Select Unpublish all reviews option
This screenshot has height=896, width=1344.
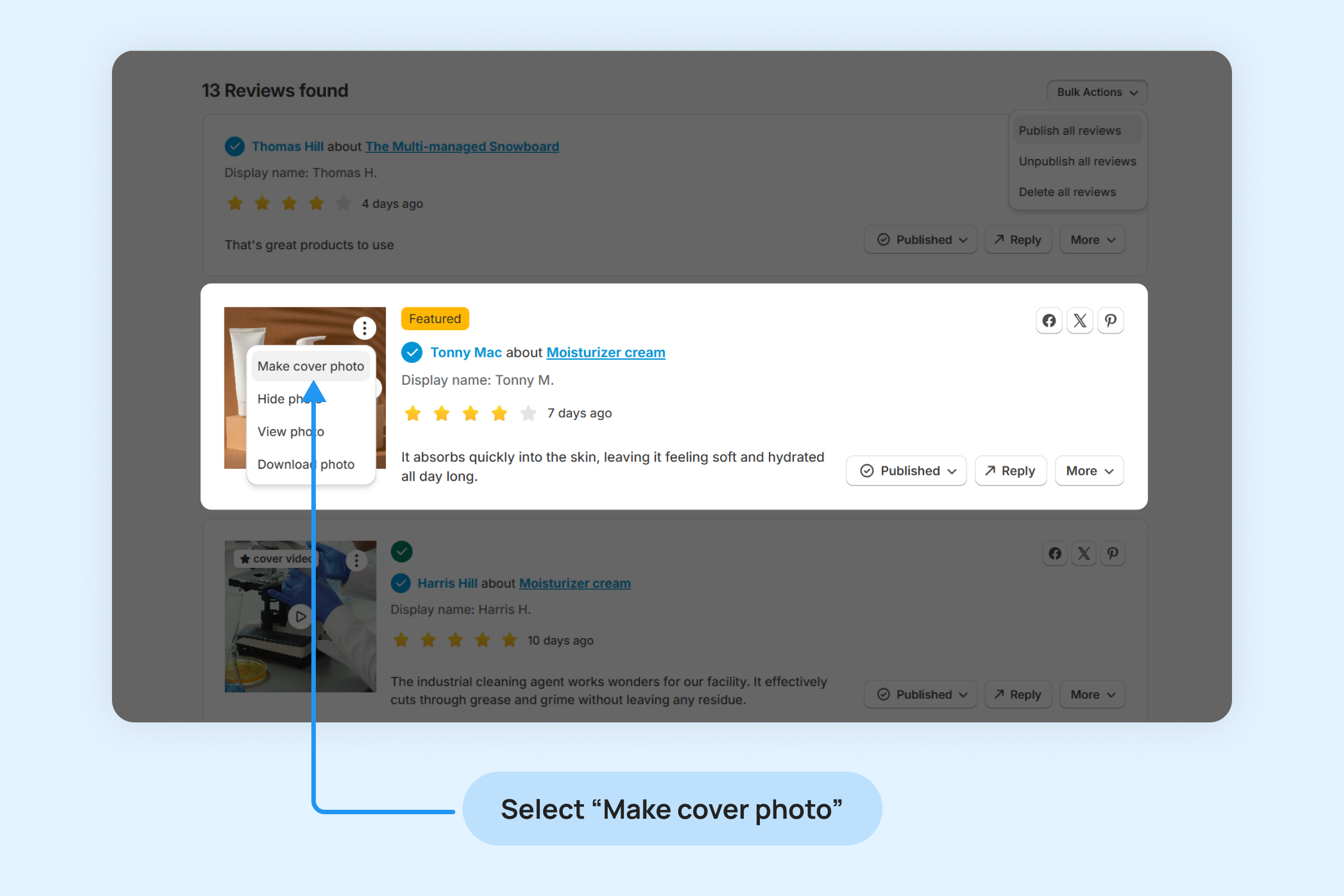pos(1077,162)
